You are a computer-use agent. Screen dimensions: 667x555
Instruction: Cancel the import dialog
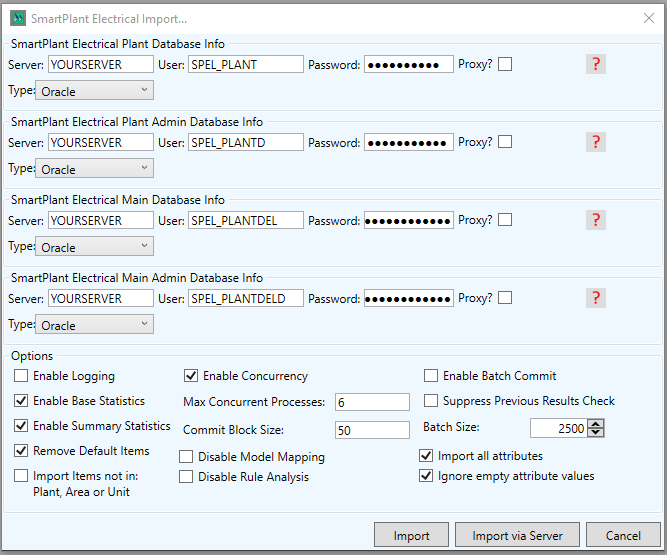tap(623, 536)
